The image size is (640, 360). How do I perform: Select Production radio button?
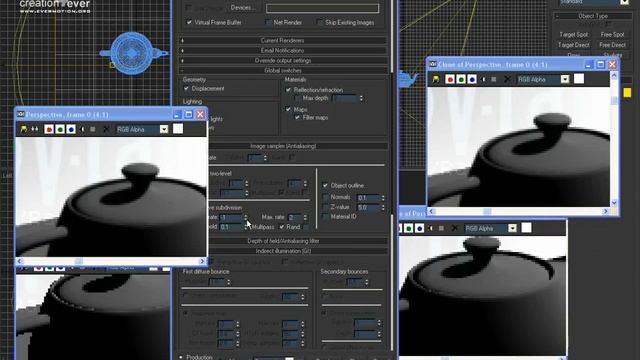(x=181, y=357)
